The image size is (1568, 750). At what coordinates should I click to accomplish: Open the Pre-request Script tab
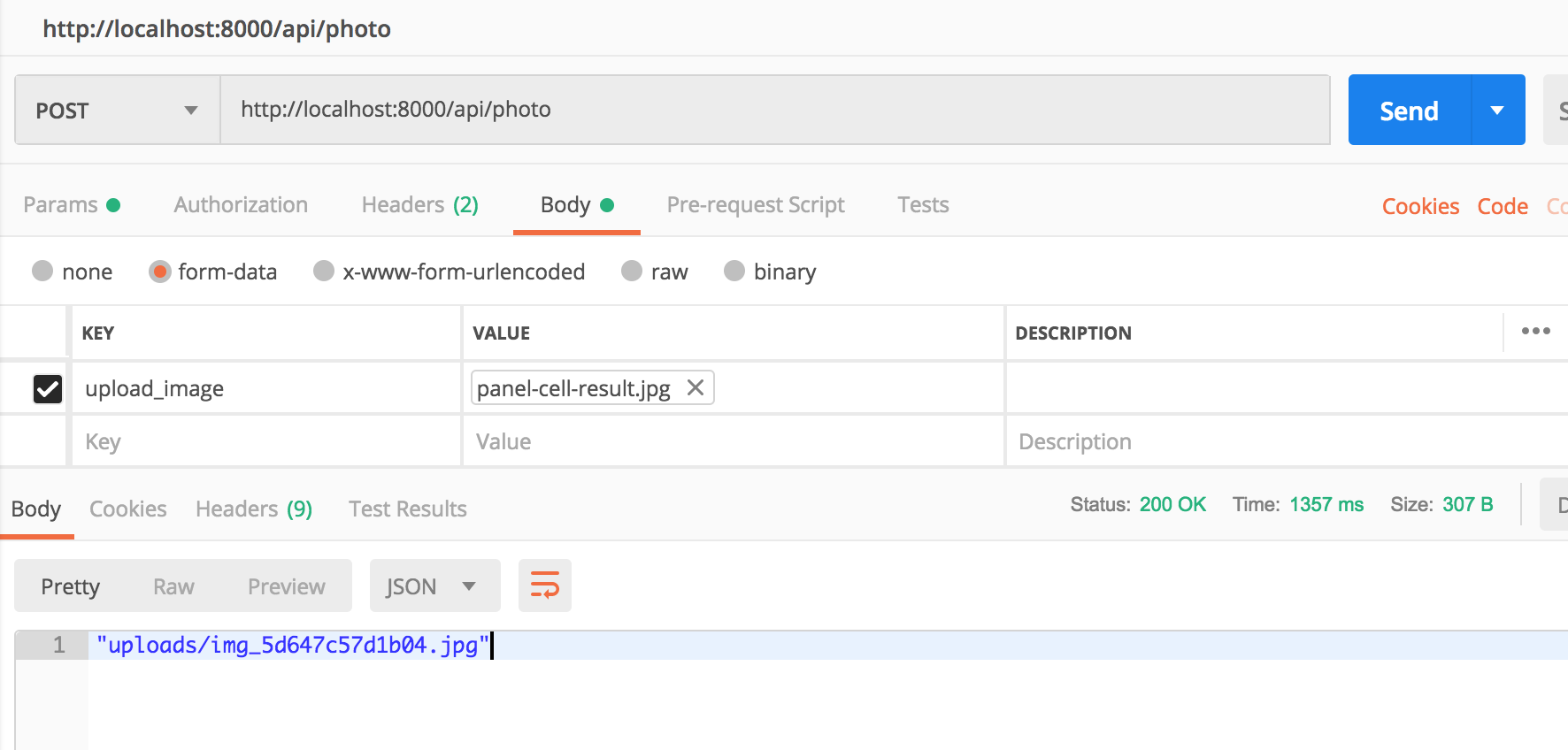[x=756, y=205]
